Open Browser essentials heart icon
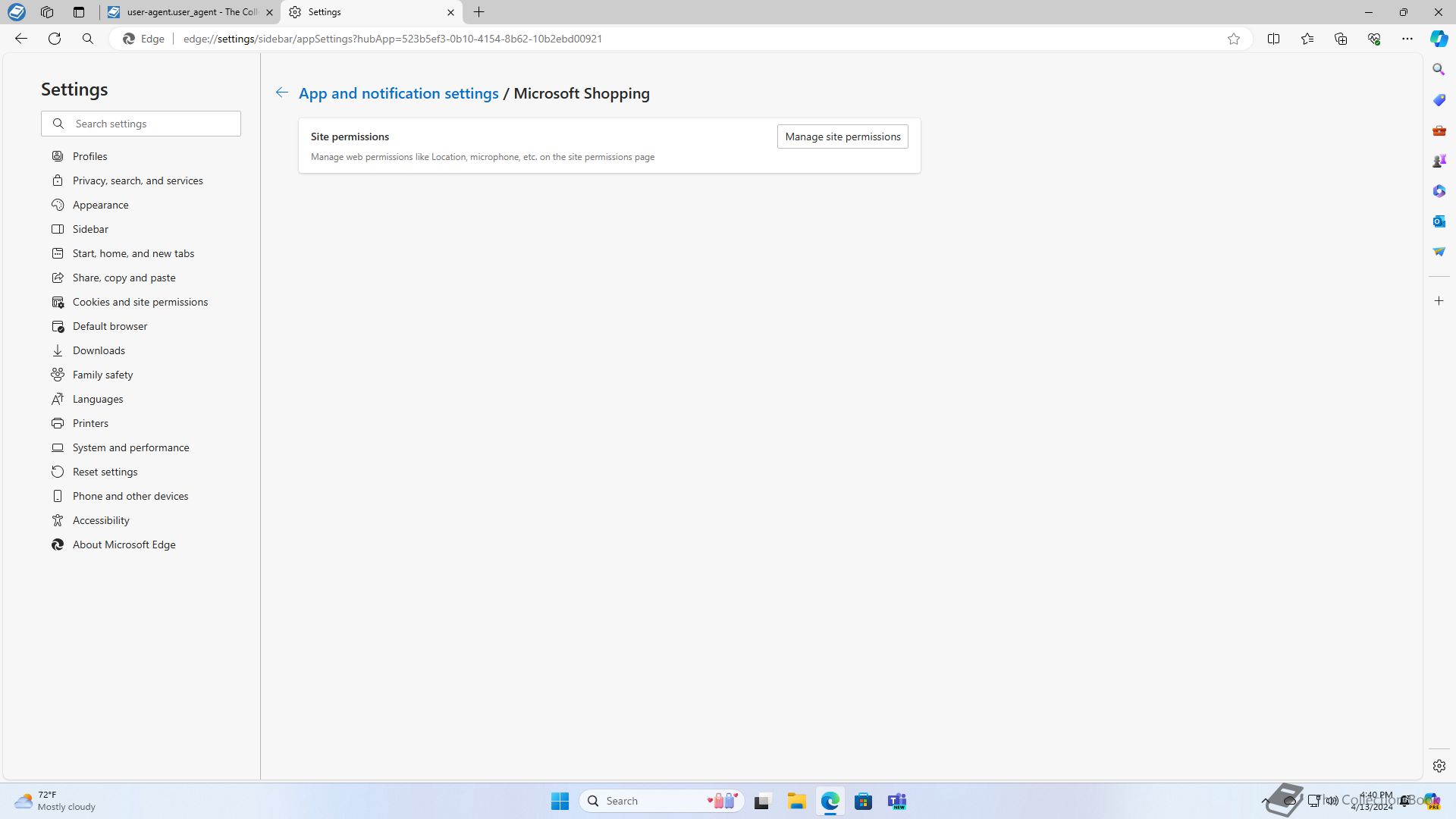The width and height of the screenshot is (1456, 819). pyautogui.click(x=1374, y=39)
